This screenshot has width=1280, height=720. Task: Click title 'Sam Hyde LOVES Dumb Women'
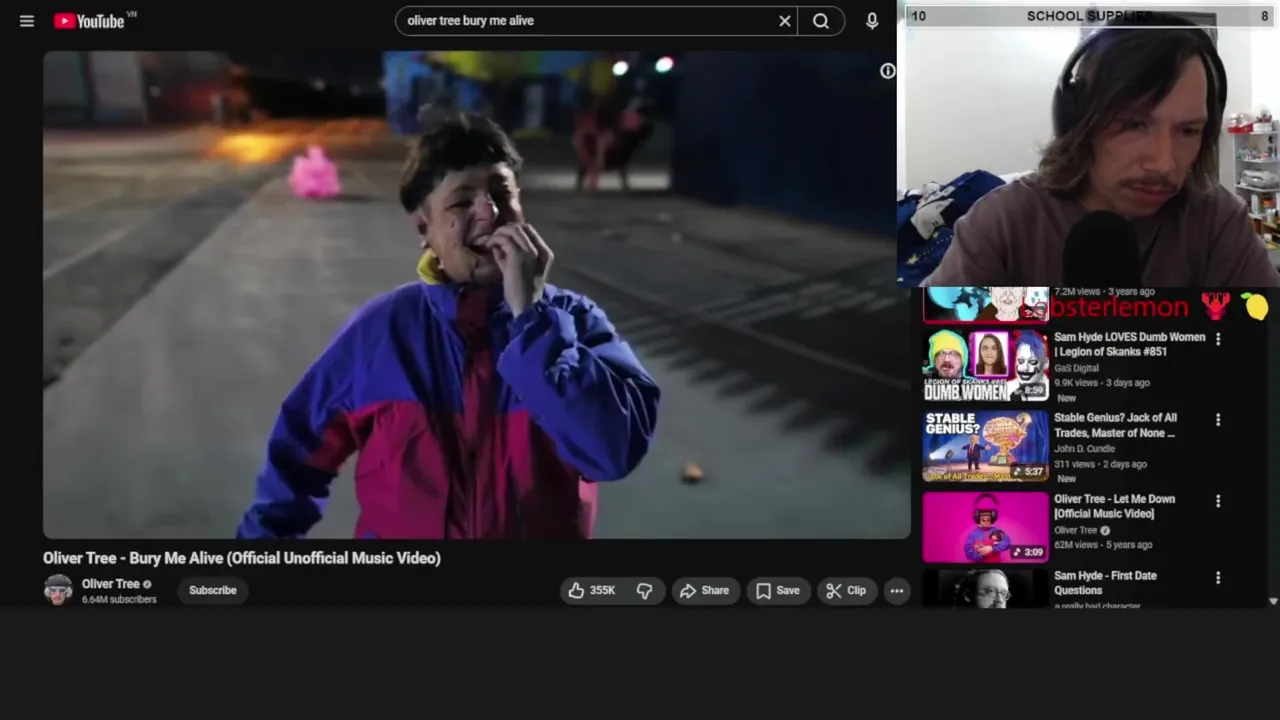tap(1130, 345)
